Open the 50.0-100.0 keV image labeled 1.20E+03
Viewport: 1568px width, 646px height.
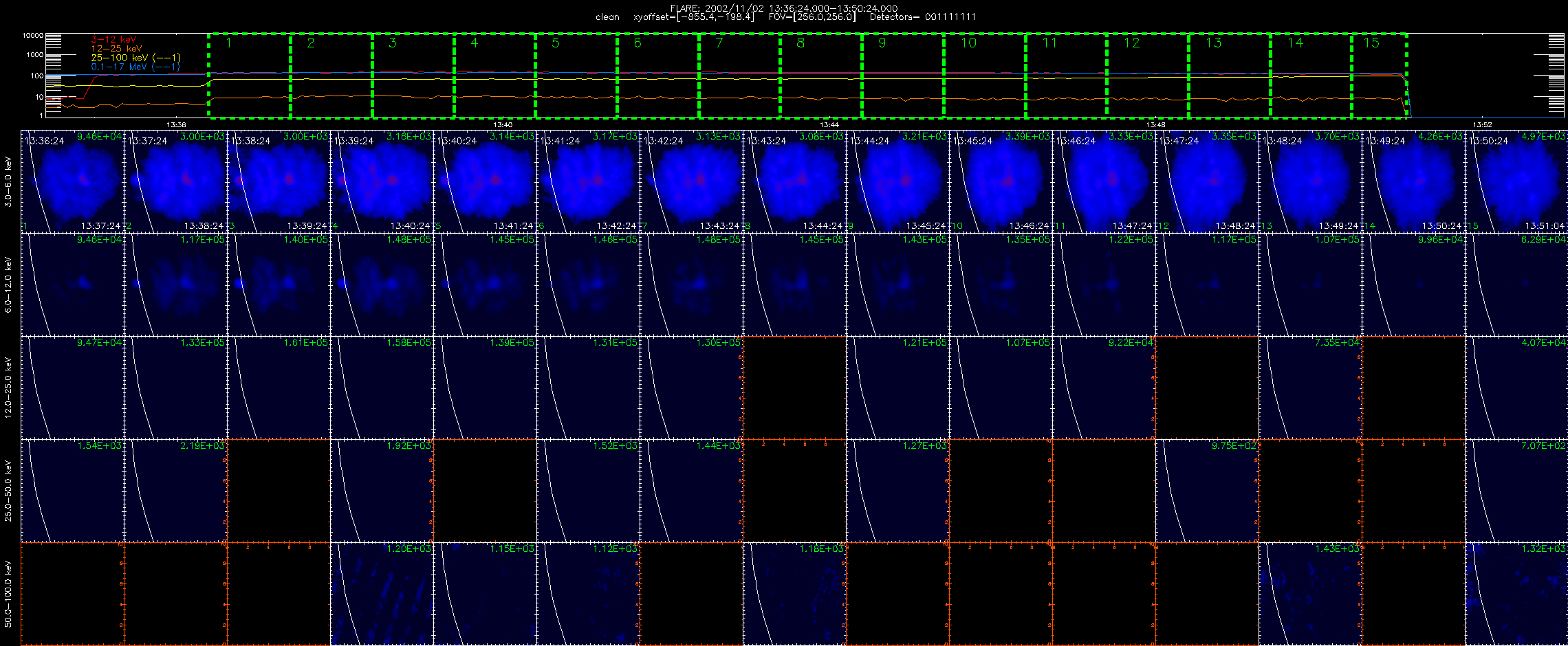tap(382, 594)
